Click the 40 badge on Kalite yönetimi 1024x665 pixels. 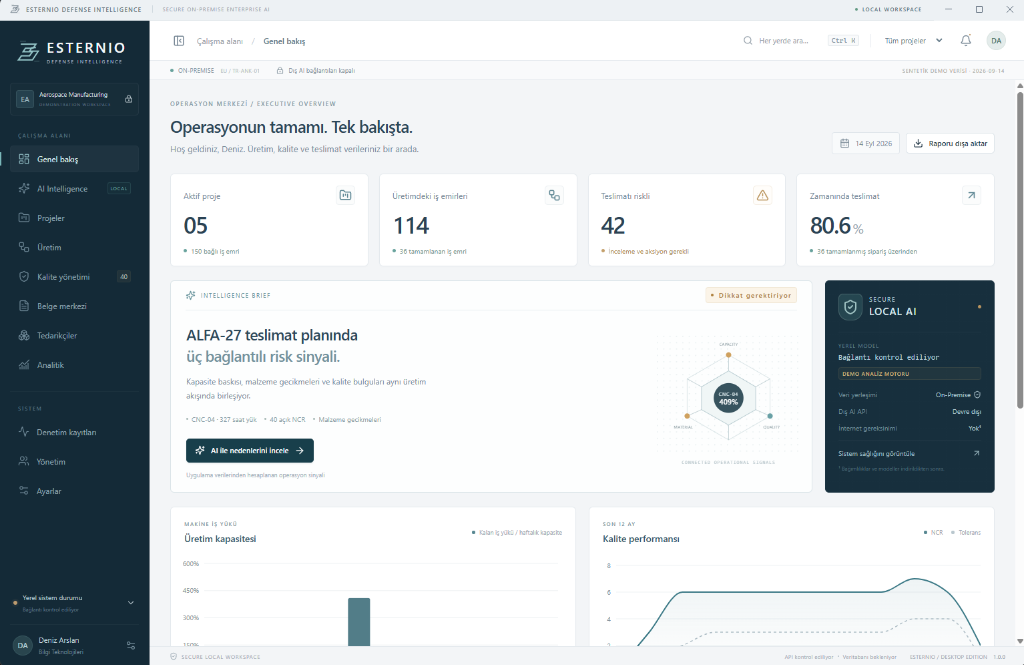pos(123,276)
